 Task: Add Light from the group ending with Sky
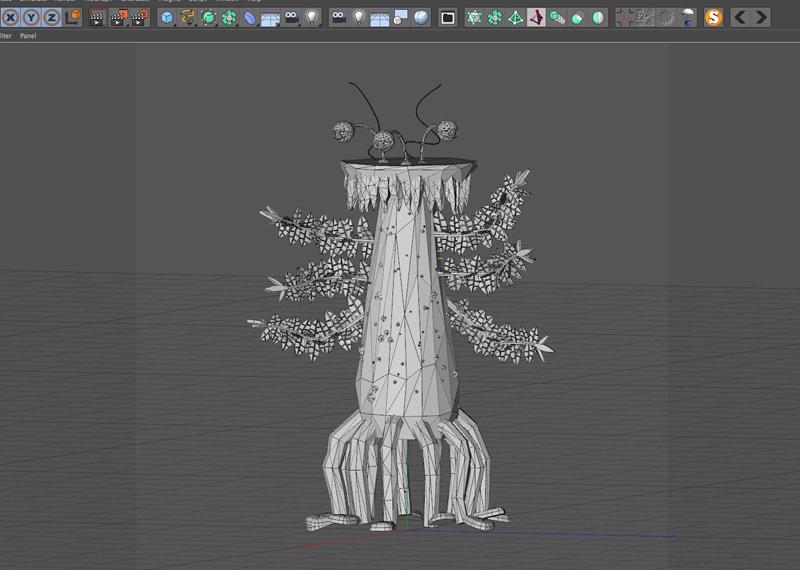[359, 18]
